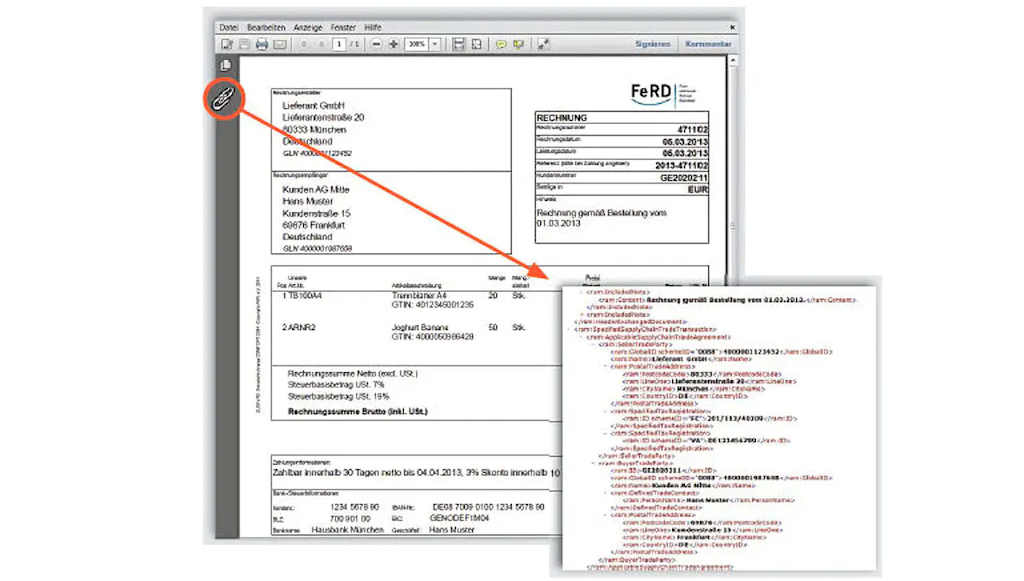Image resolution: width=1024 pixels, height=581 pixels.
Task: Open the Fenster menu
Action: 343,27
